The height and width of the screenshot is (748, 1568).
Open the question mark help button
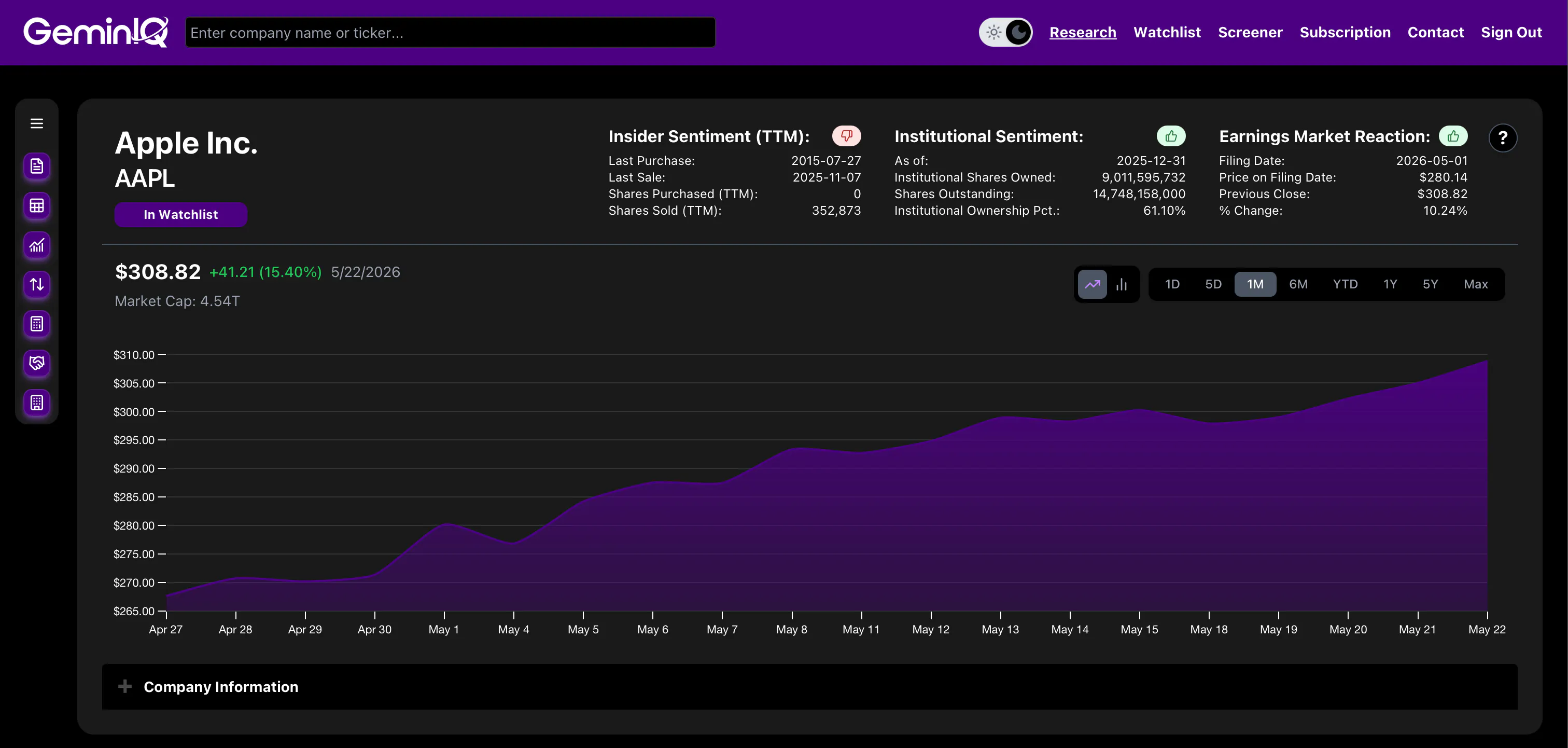coord(1502,137)
